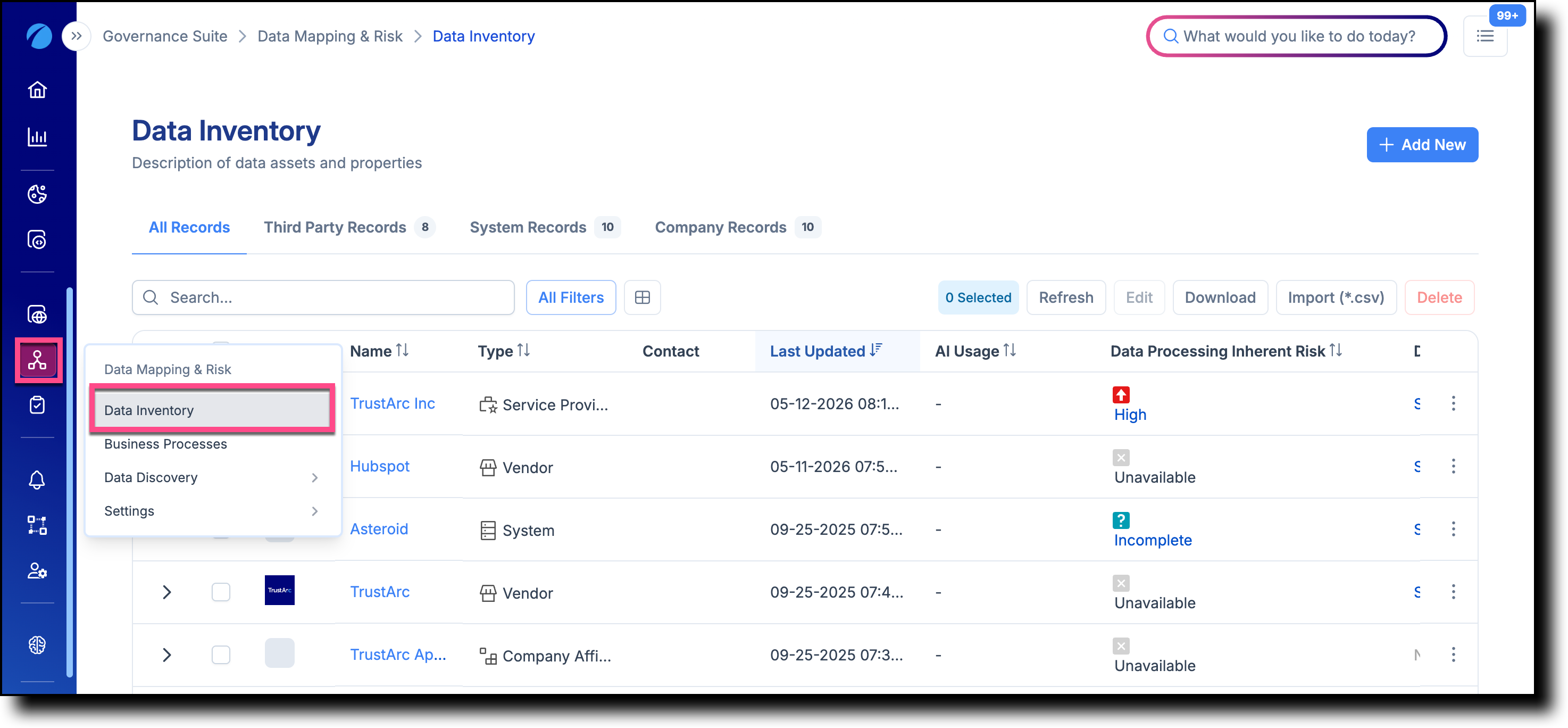Click the Add New button

click(1422, 144)
